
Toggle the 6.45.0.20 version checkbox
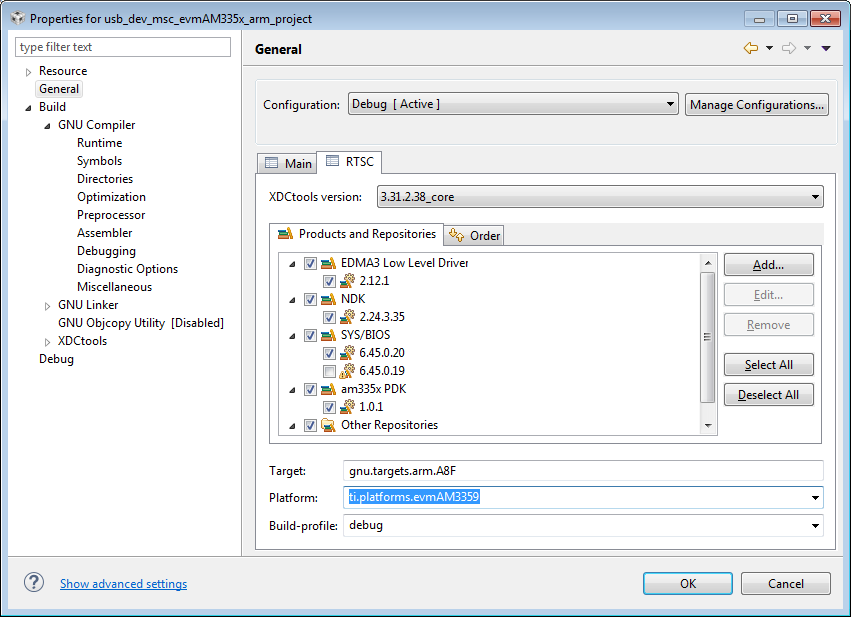point(329,353)
